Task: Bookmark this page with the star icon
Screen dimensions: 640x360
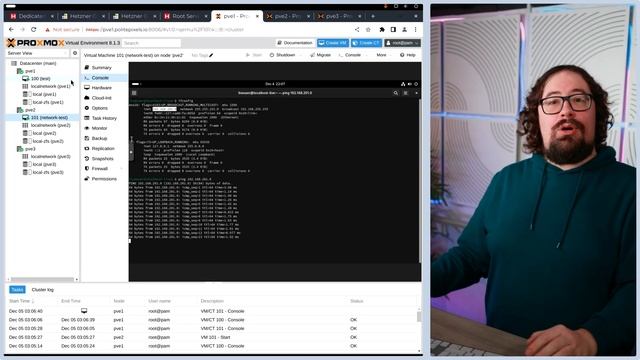Action: (368, 29)
